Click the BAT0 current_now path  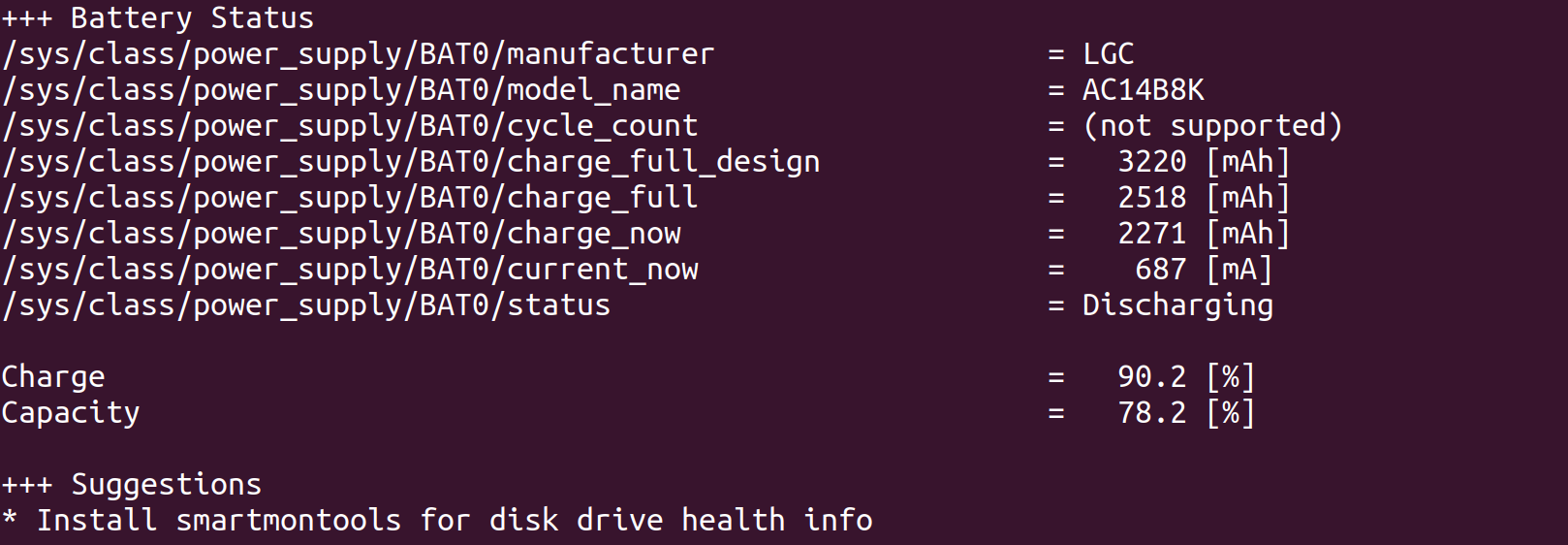point(350,270)
